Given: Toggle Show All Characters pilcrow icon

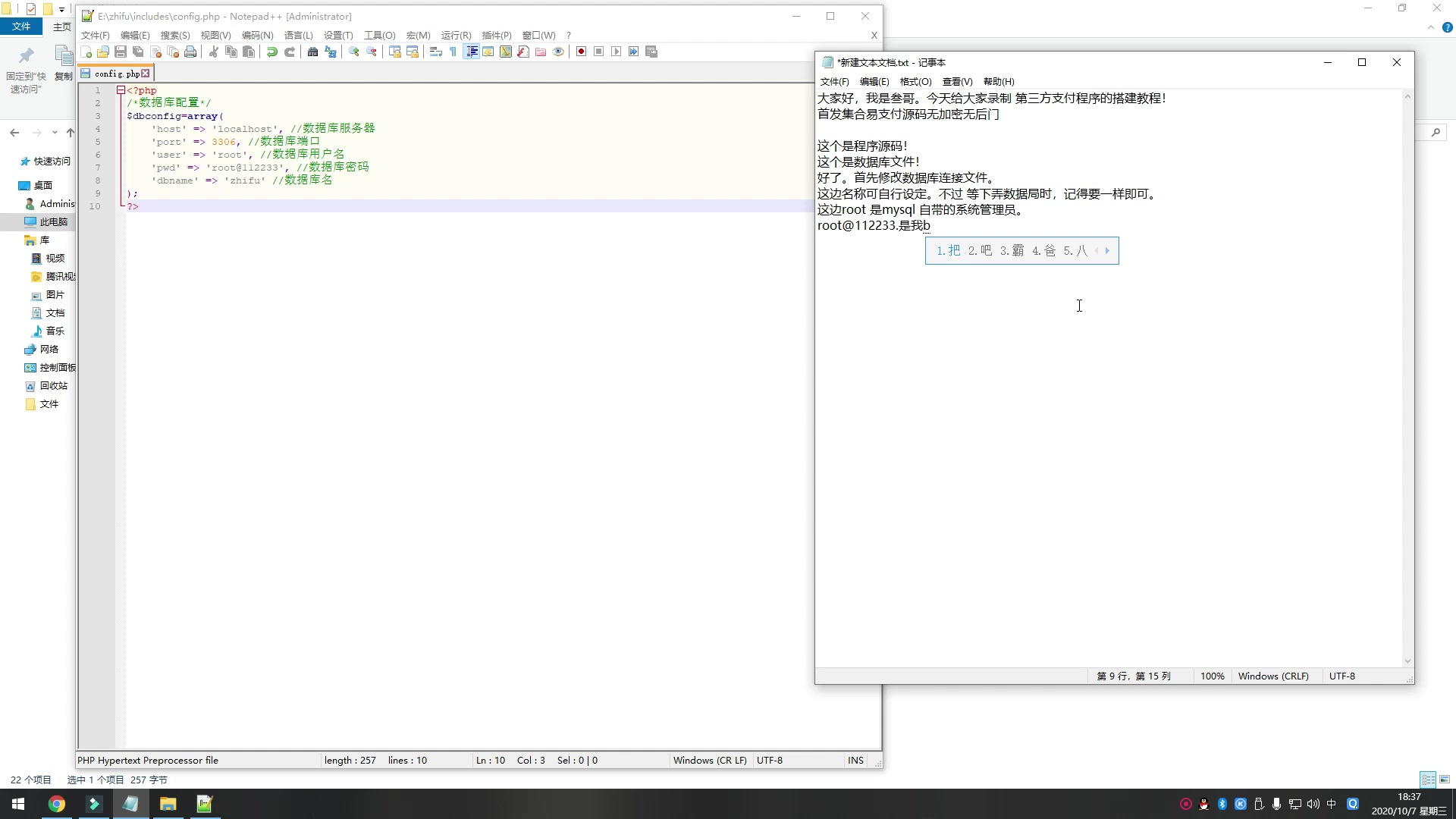Looking at the screenshot, I should [453, 52].
